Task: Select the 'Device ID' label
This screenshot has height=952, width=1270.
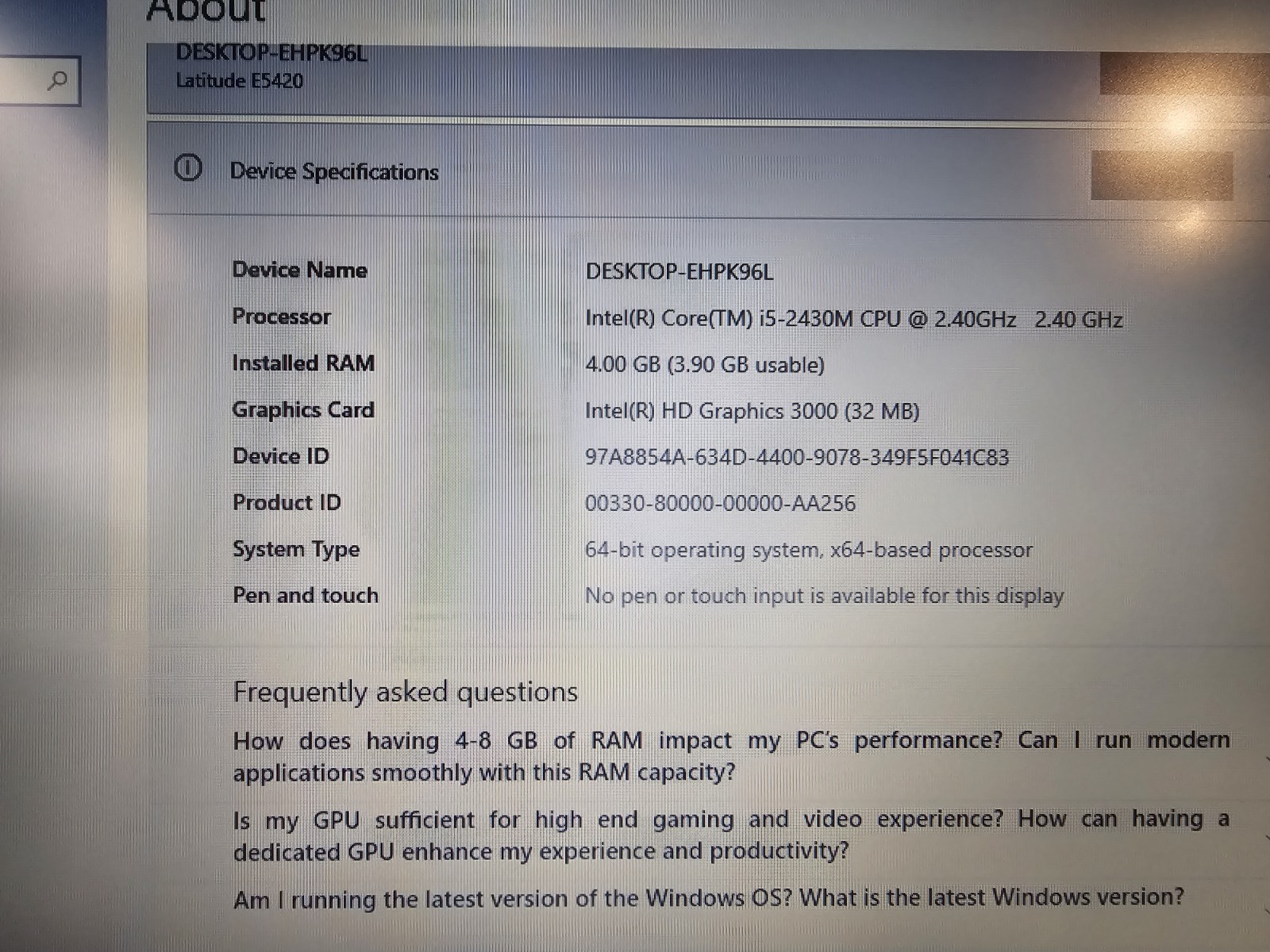Action: [280, 456]
